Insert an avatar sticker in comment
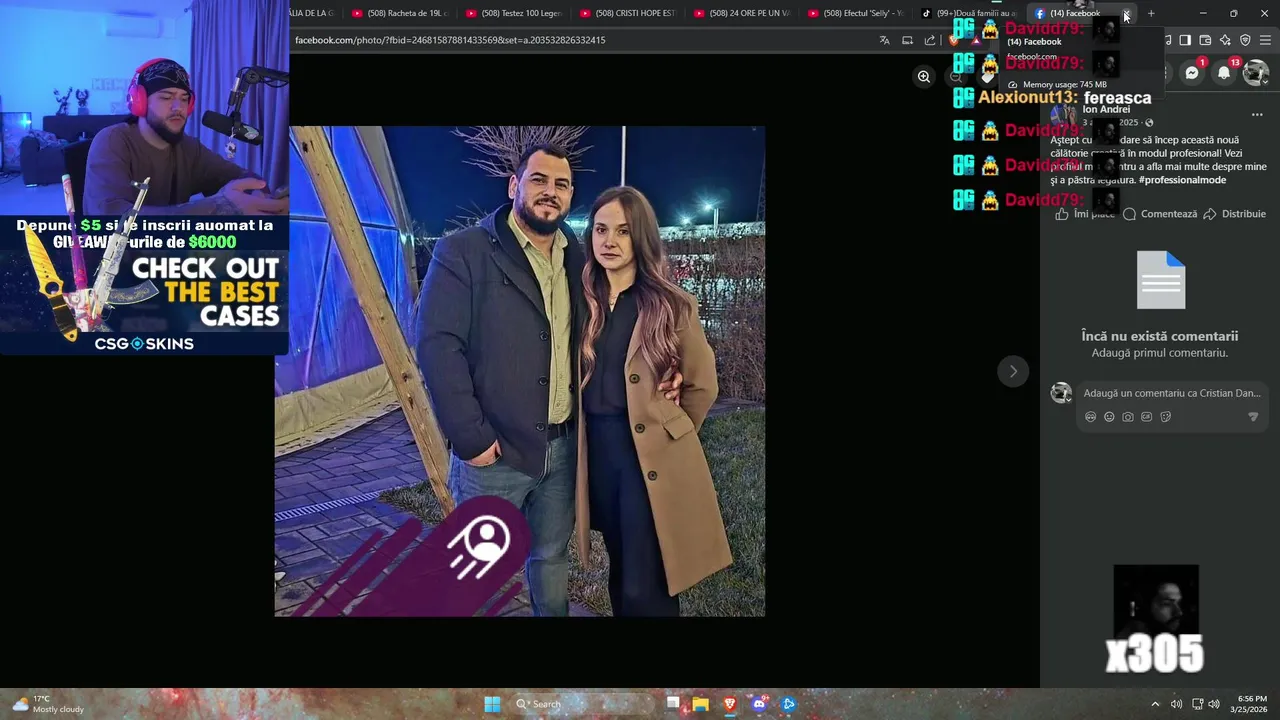Viewport: 1280px width, 720px height. 1090,417
